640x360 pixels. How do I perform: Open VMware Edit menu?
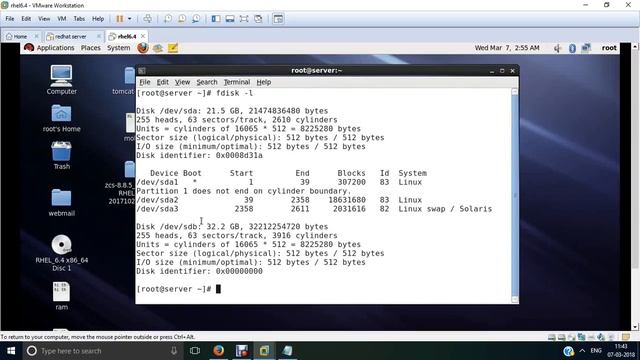coord(26,19)
